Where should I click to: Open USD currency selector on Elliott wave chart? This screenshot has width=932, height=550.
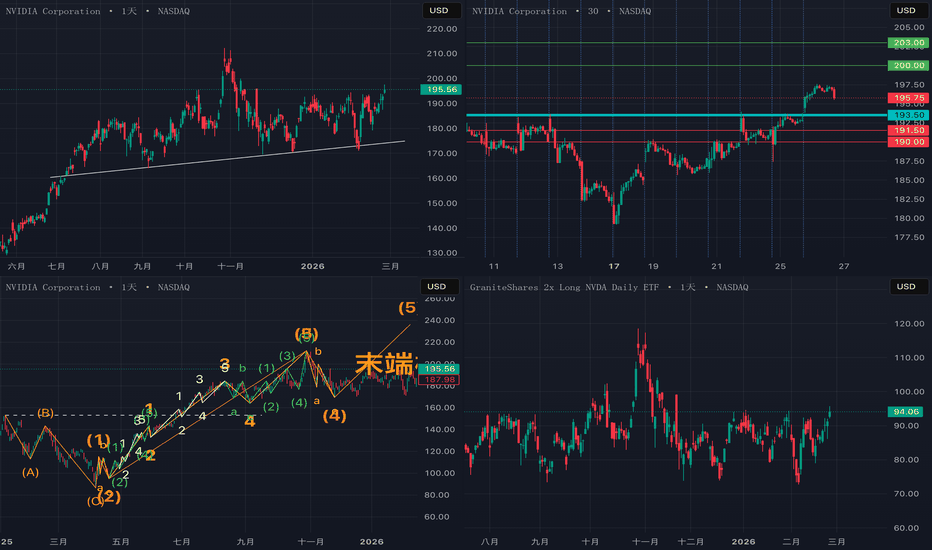click(439, 287)
